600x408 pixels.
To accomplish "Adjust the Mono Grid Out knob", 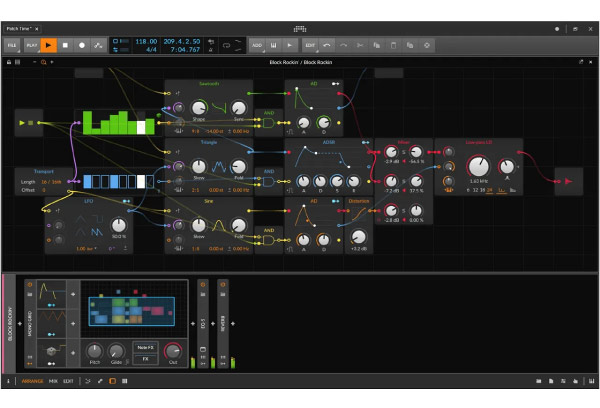I will pos(173,351).
